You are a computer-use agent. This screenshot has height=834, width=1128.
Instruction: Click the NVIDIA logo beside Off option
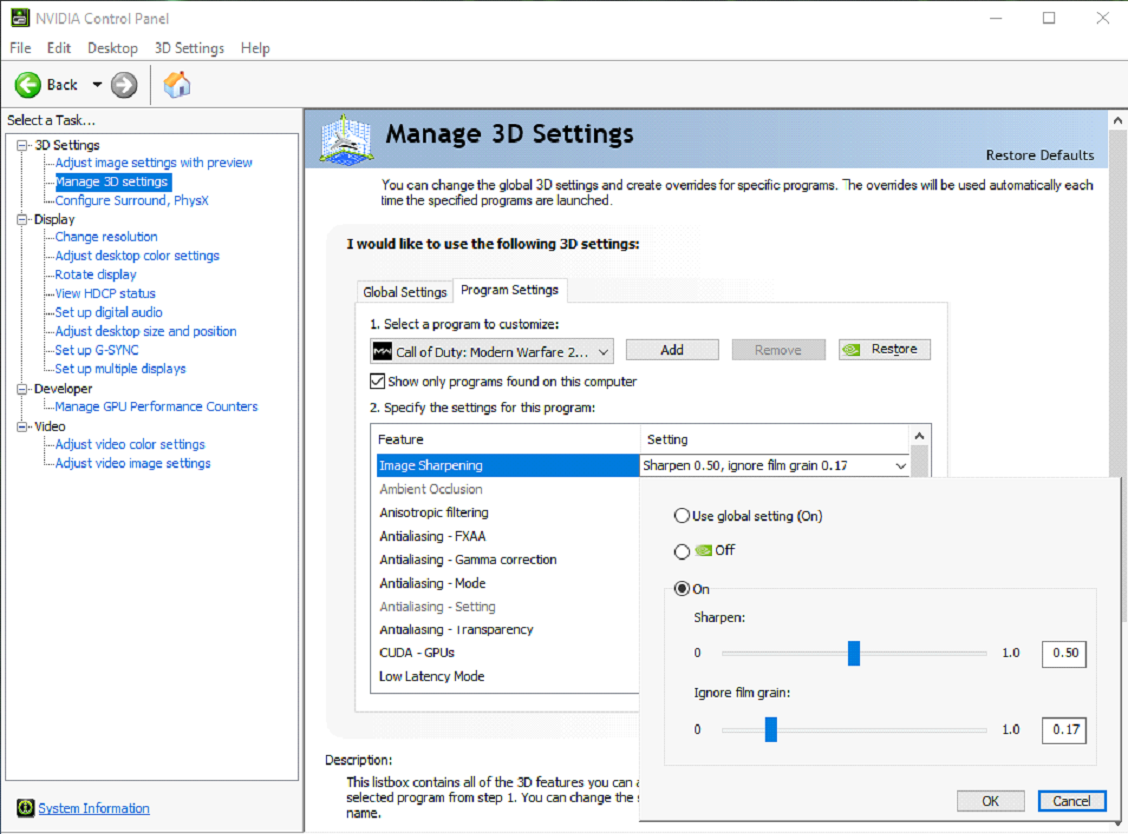coord(704,550)
